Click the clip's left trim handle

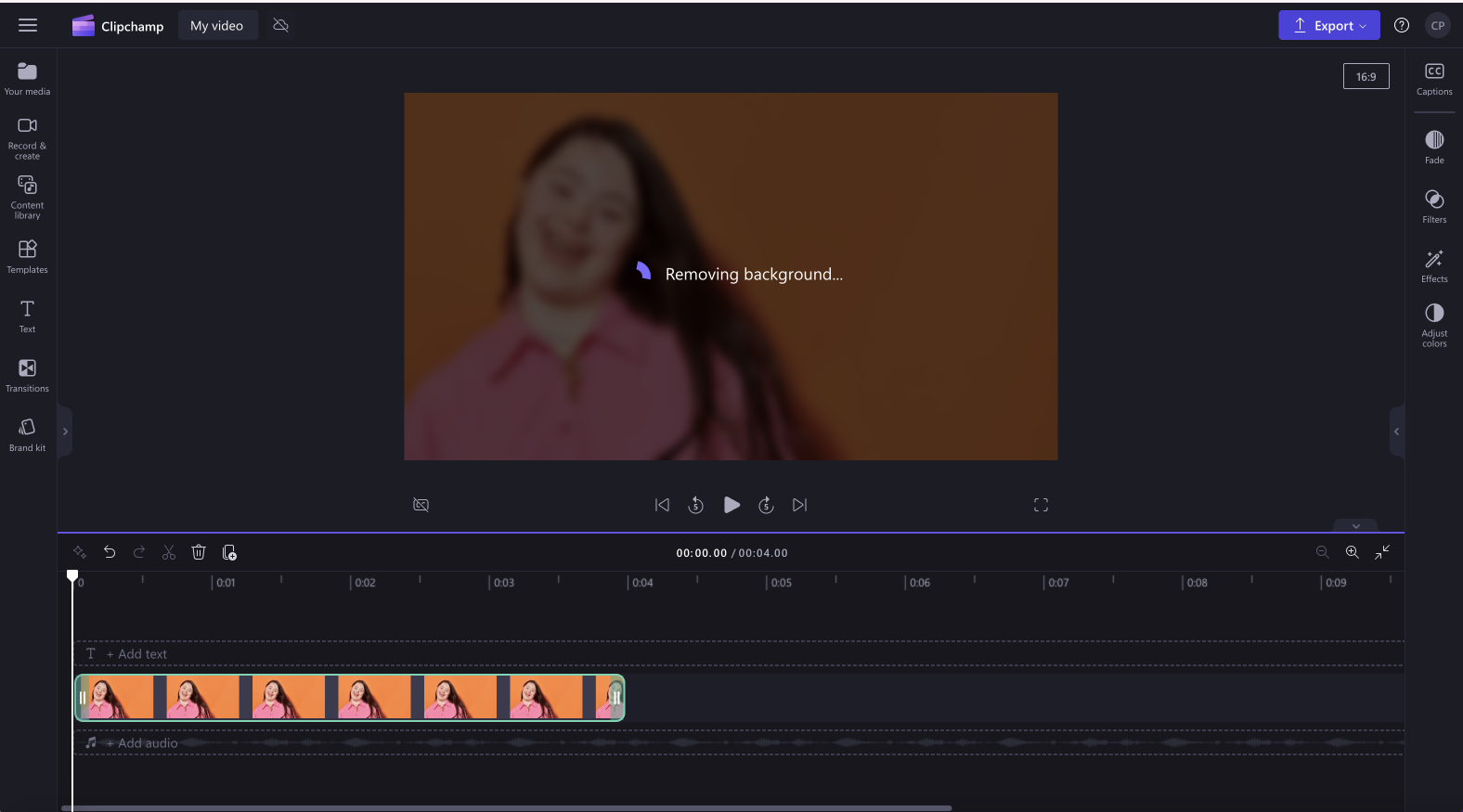tap(82, 698)
